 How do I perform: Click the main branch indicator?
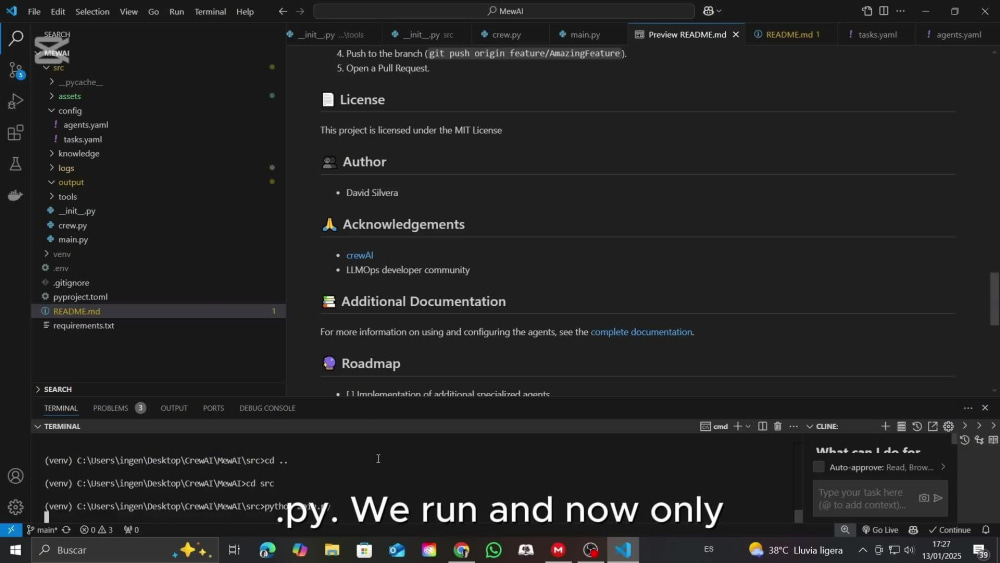tap(43, 530)
